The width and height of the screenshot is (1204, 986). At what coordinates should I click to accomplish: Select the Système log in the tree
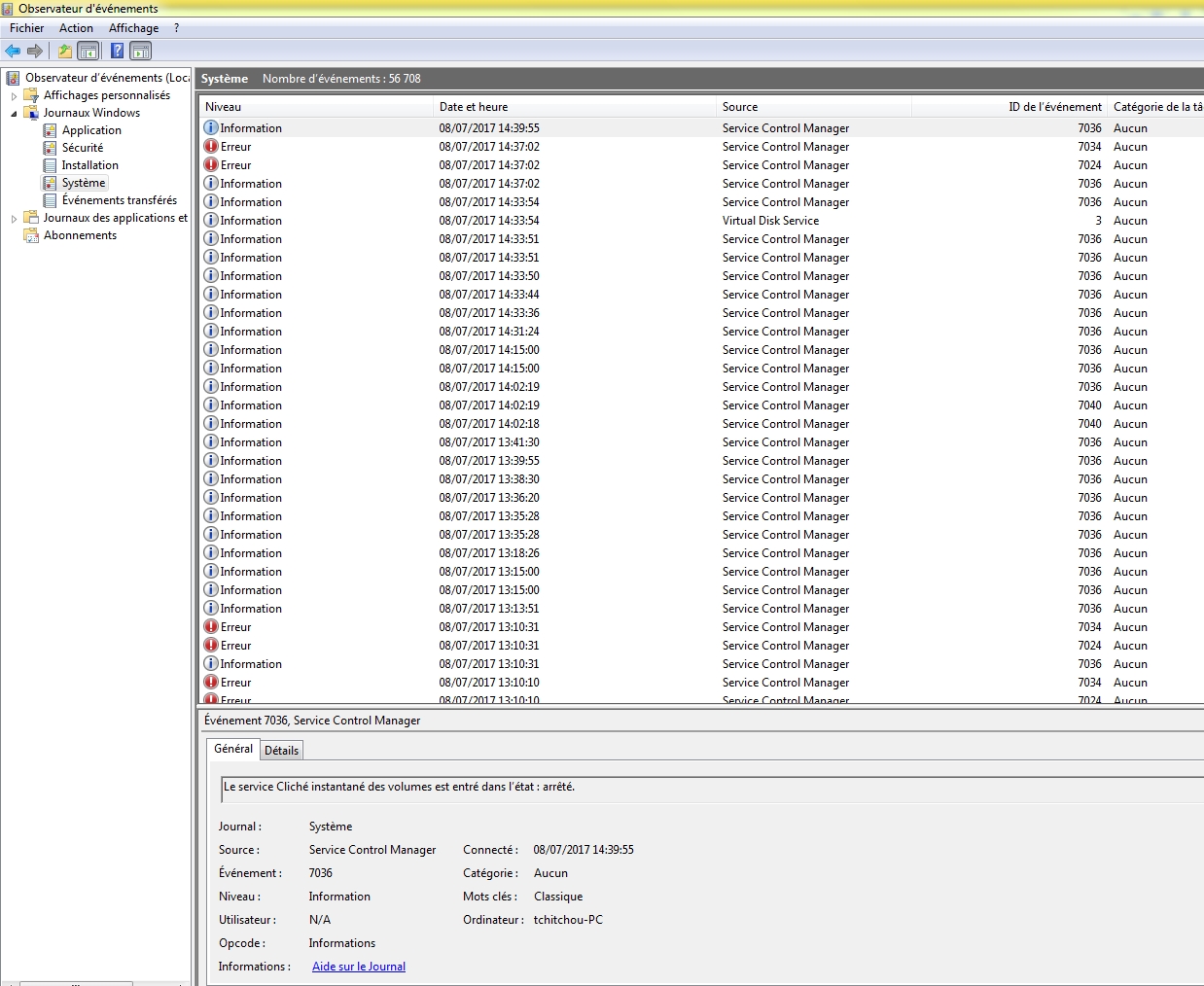pyautogui.click(x=84, y=183)
